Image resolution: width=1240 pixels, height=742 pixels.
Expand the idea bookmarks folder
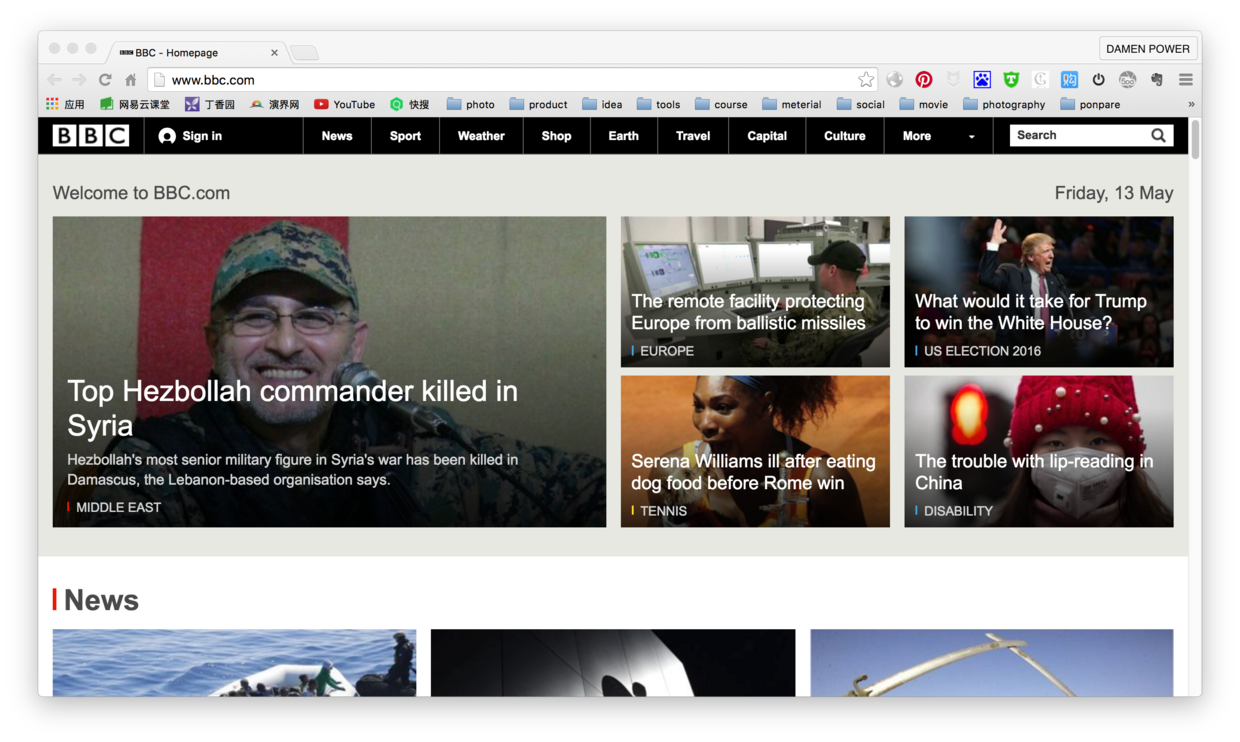(x=602, y=104)
